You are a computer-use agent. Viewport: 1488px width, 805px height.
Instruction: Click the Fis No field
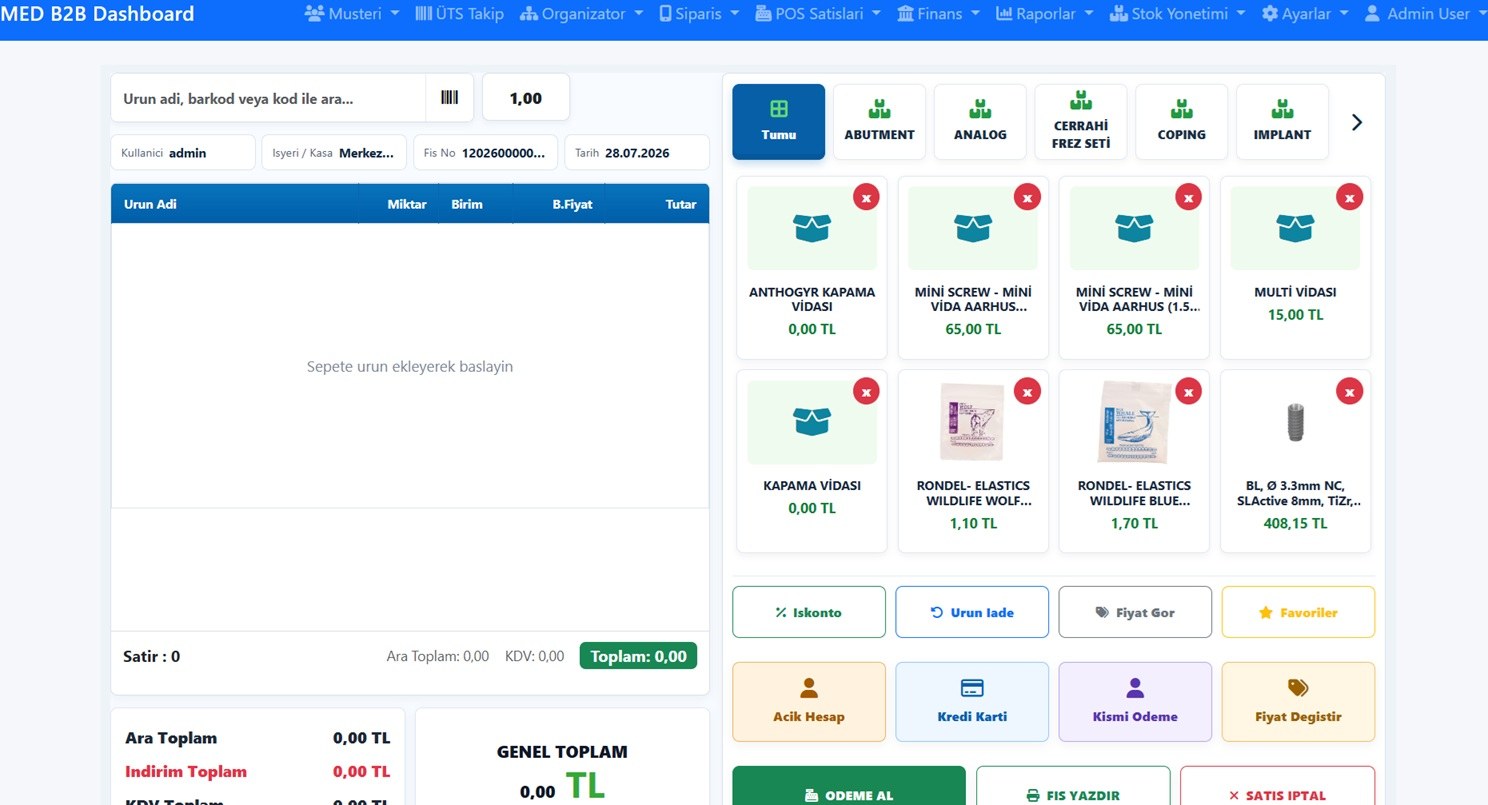click(x=485, y=153)
